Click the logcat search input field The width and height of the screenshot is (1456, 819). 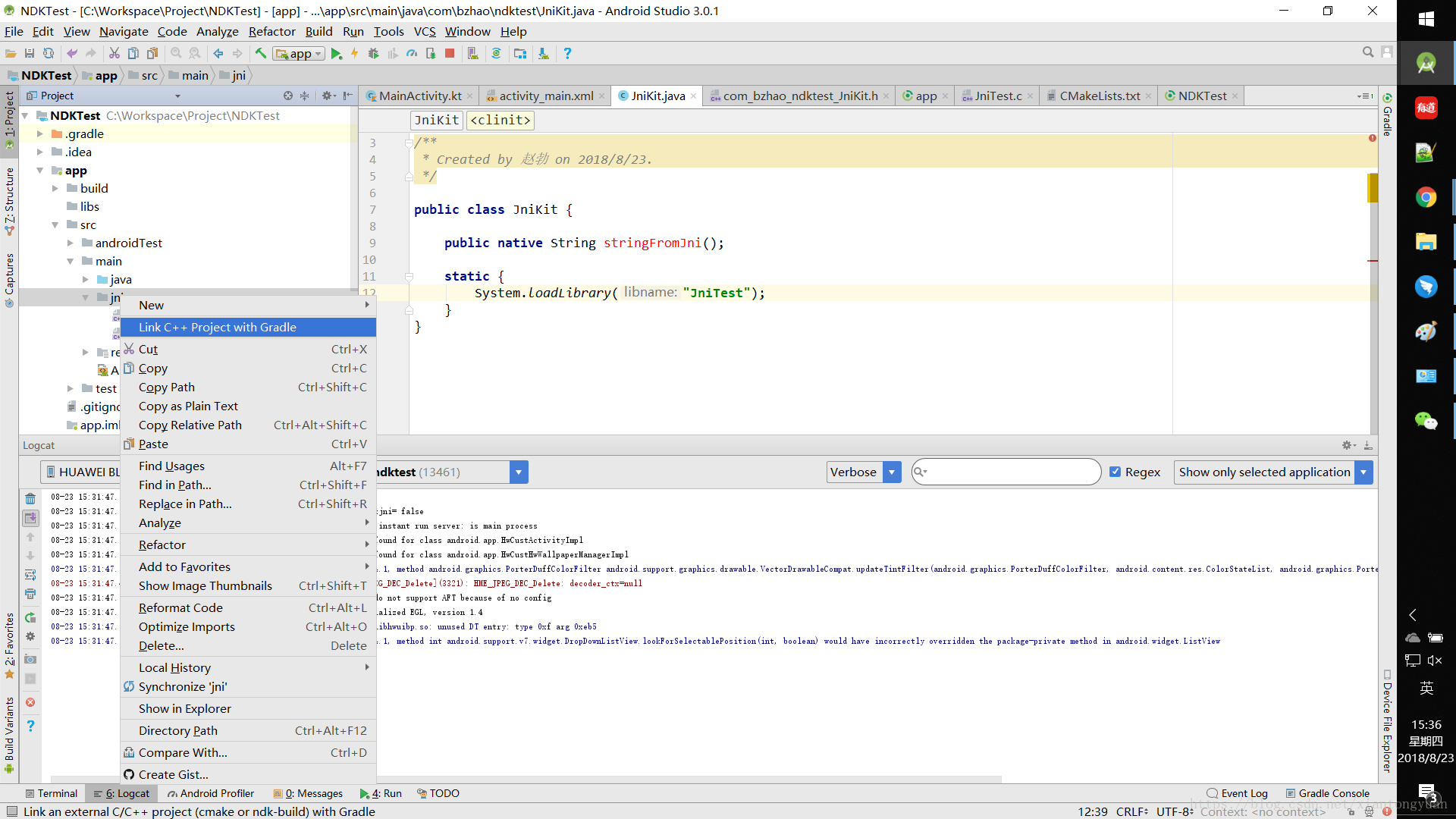1006,472
